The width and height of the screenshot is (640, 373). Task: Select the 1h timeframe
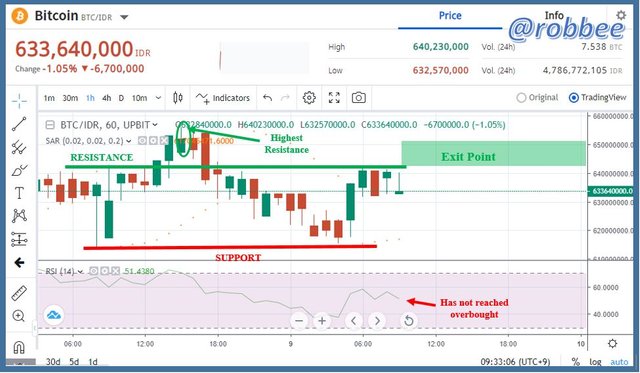[x=90, y=98]
